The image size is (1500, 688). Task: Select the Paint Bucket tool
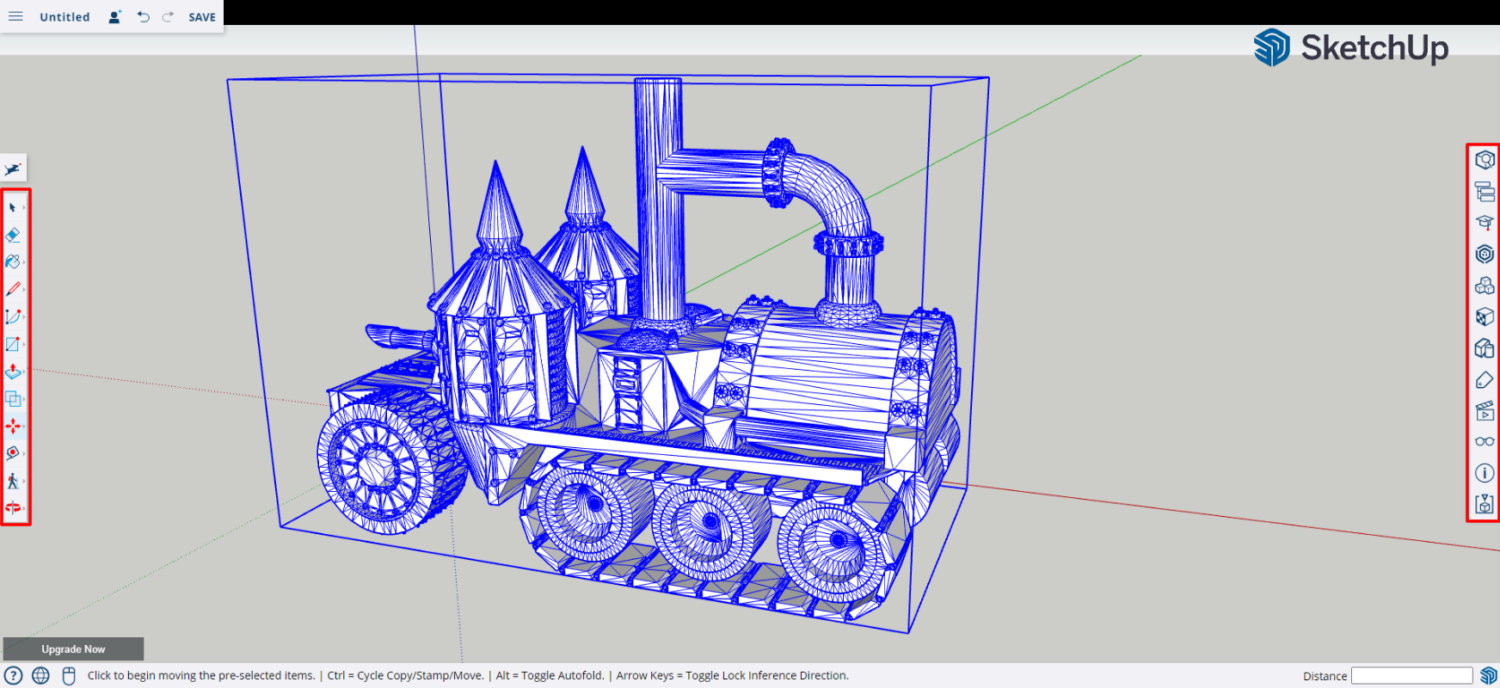pyautogui.click(x=14, y=264)
